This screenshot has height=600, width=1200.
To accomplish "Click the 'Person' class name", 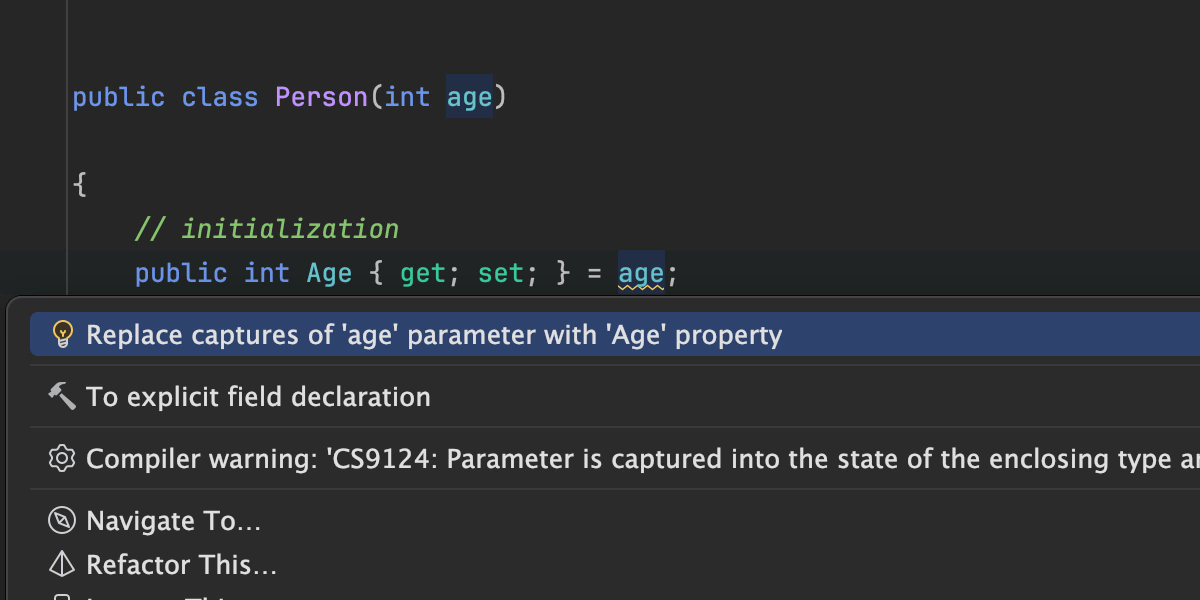I will click(321, 97).
